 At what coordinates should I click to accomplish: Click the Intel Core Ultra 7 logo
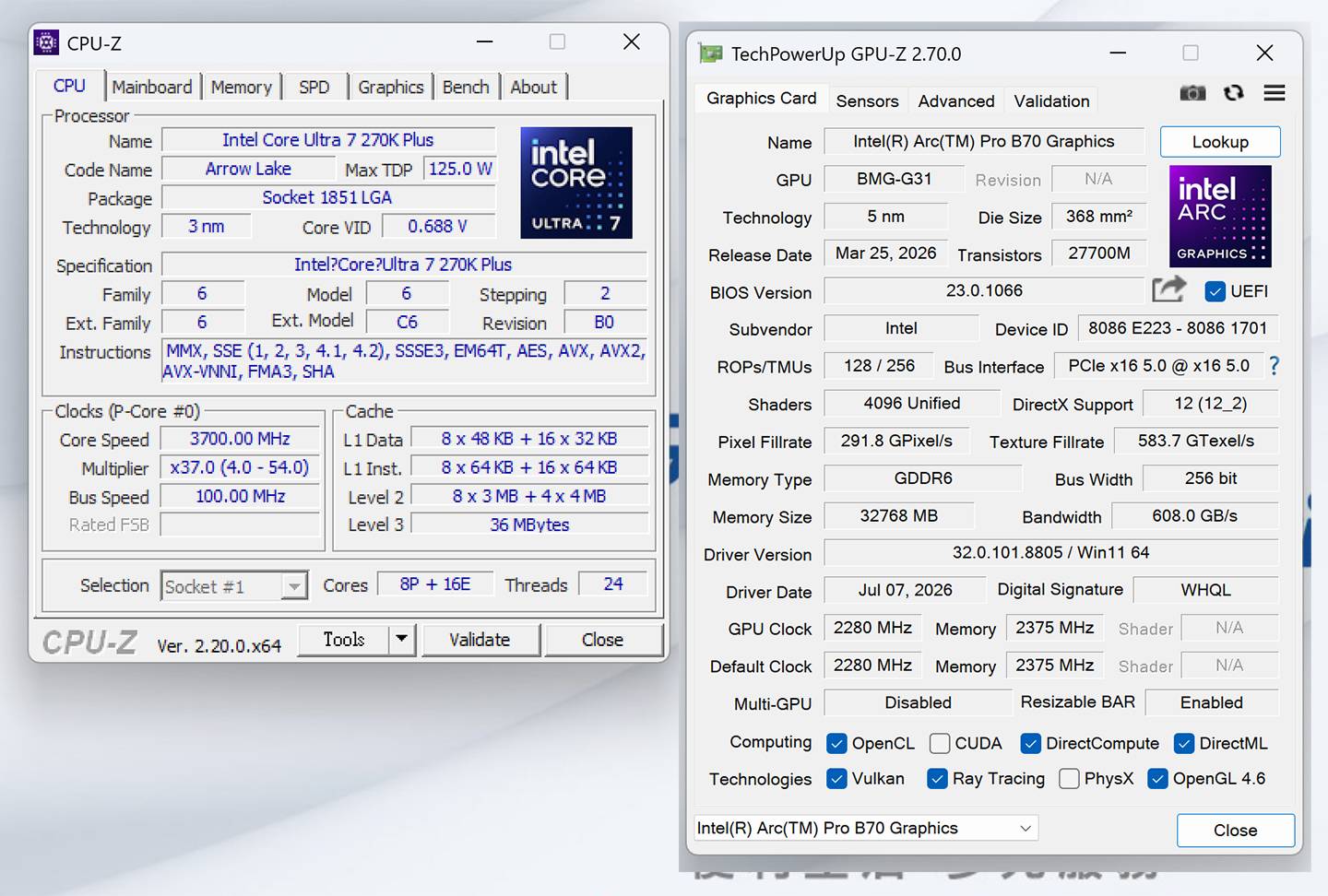pos(576,183)
